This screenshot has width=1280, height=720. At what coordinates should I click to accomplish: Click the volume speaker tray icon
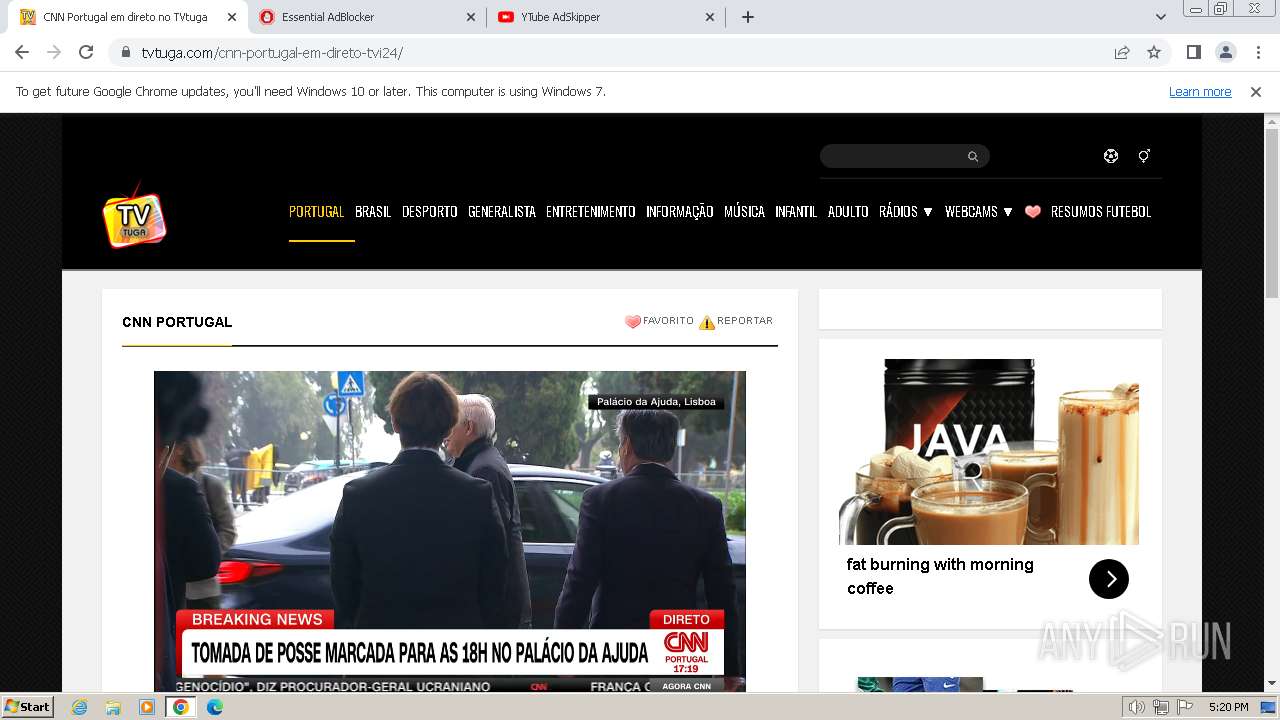(1137, 707)
